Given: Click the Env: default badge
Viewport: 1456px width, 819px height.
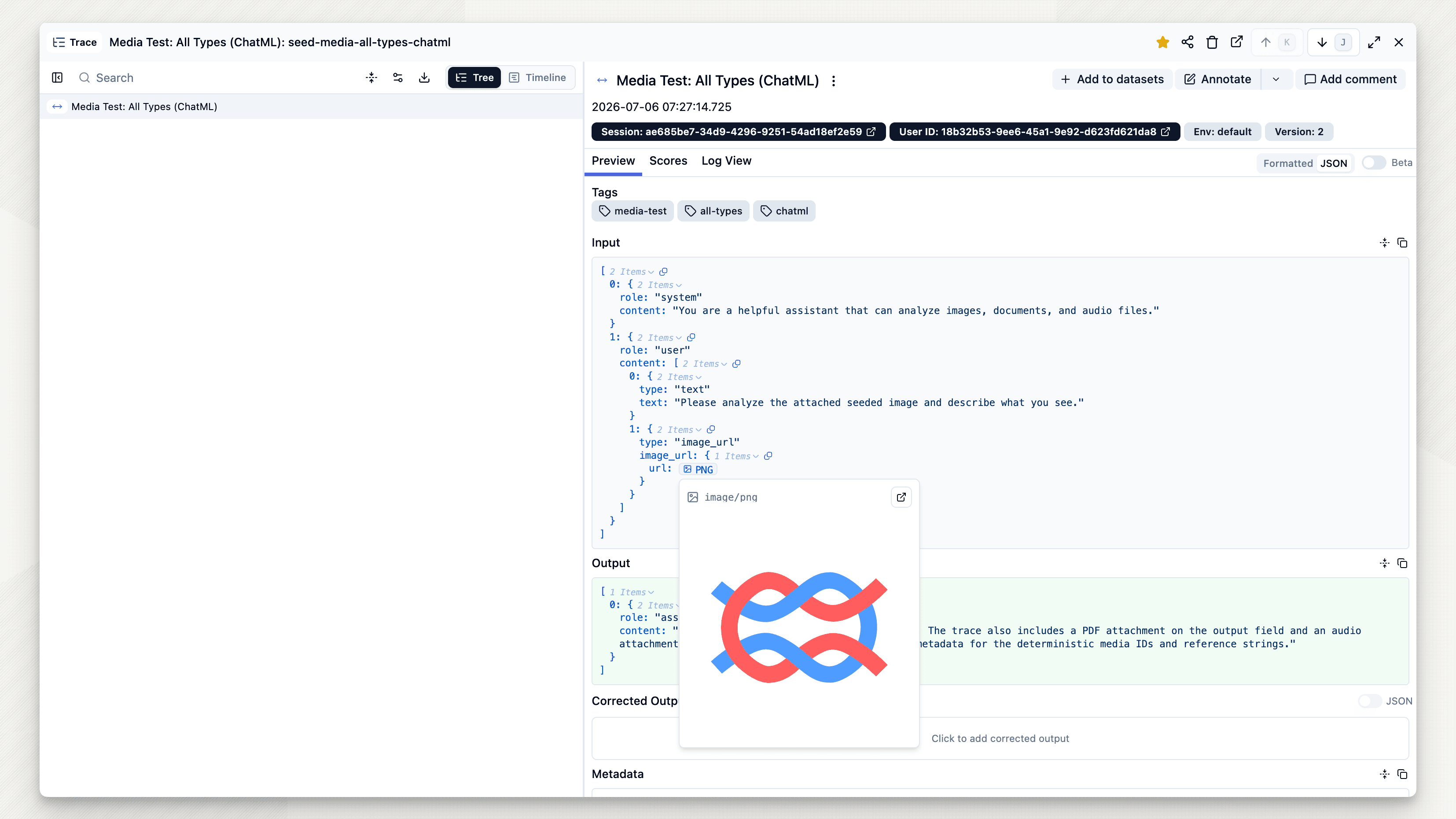Looking at the screenshot, I should point(1223,132).
